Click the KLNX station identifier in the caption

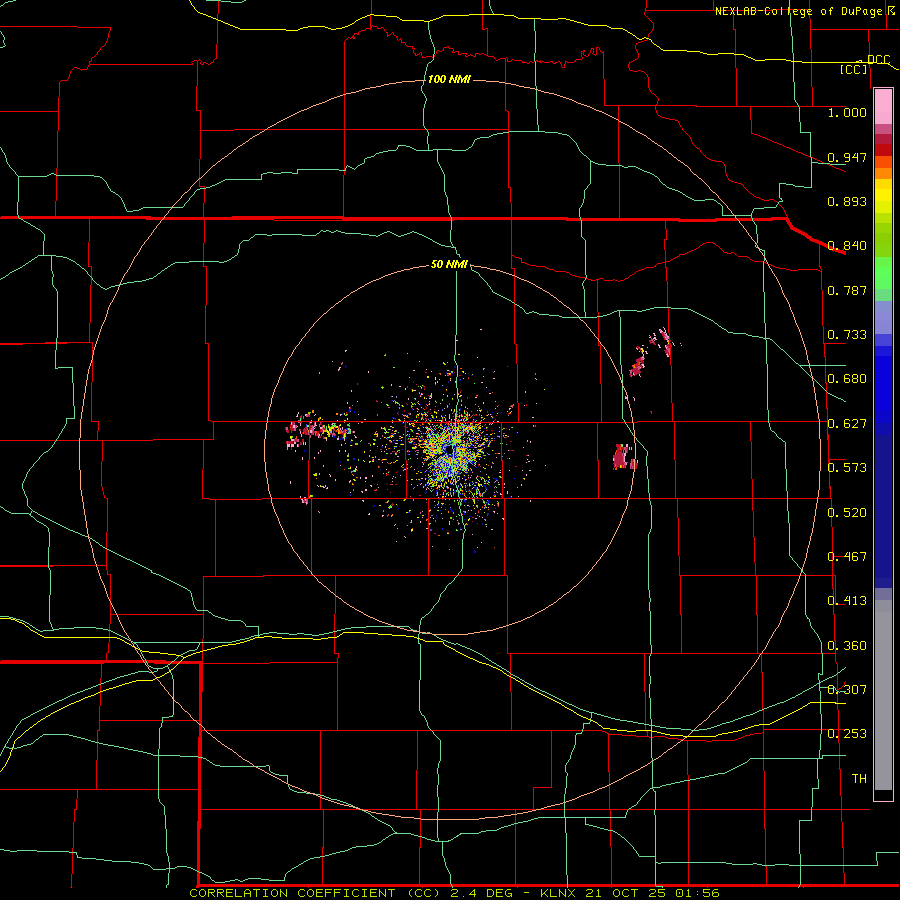pyautogui.click(x=560, y=893)
